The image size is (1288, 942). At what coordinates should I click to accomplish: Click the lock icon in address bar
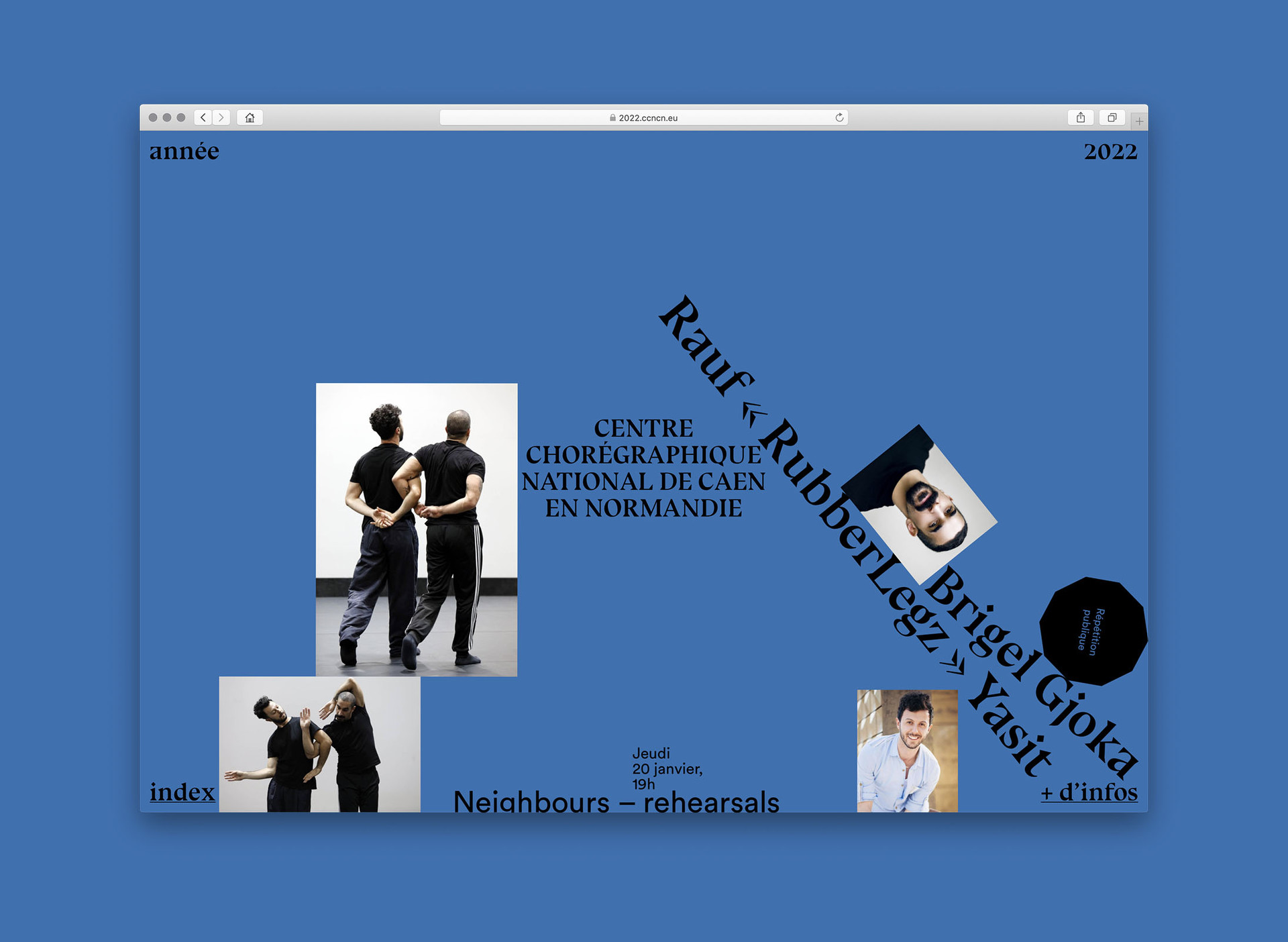click(612, 117)
